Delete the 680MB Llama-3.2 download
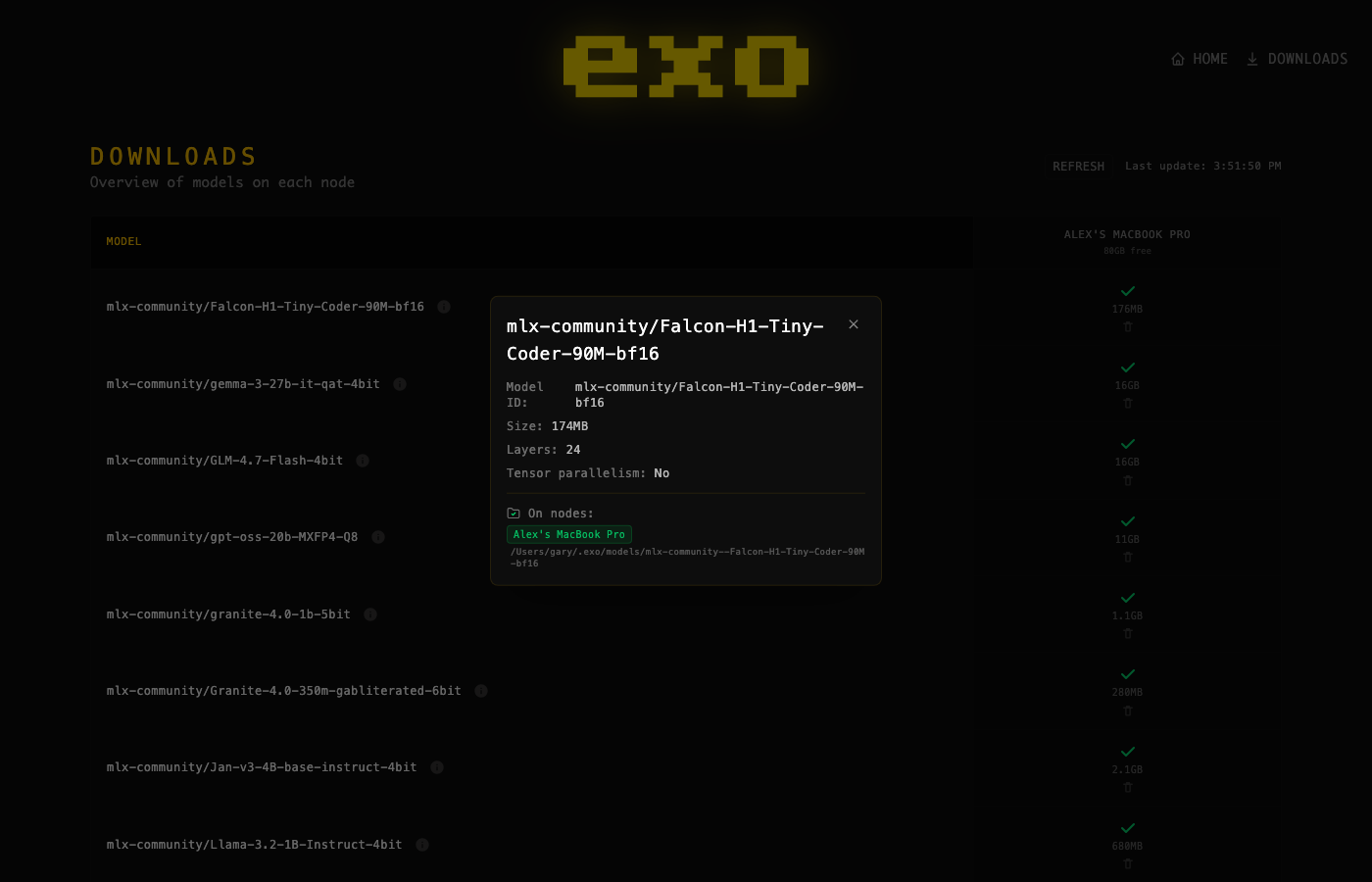The width and height of the screenshot is (1372, 882). [1128, 864]
